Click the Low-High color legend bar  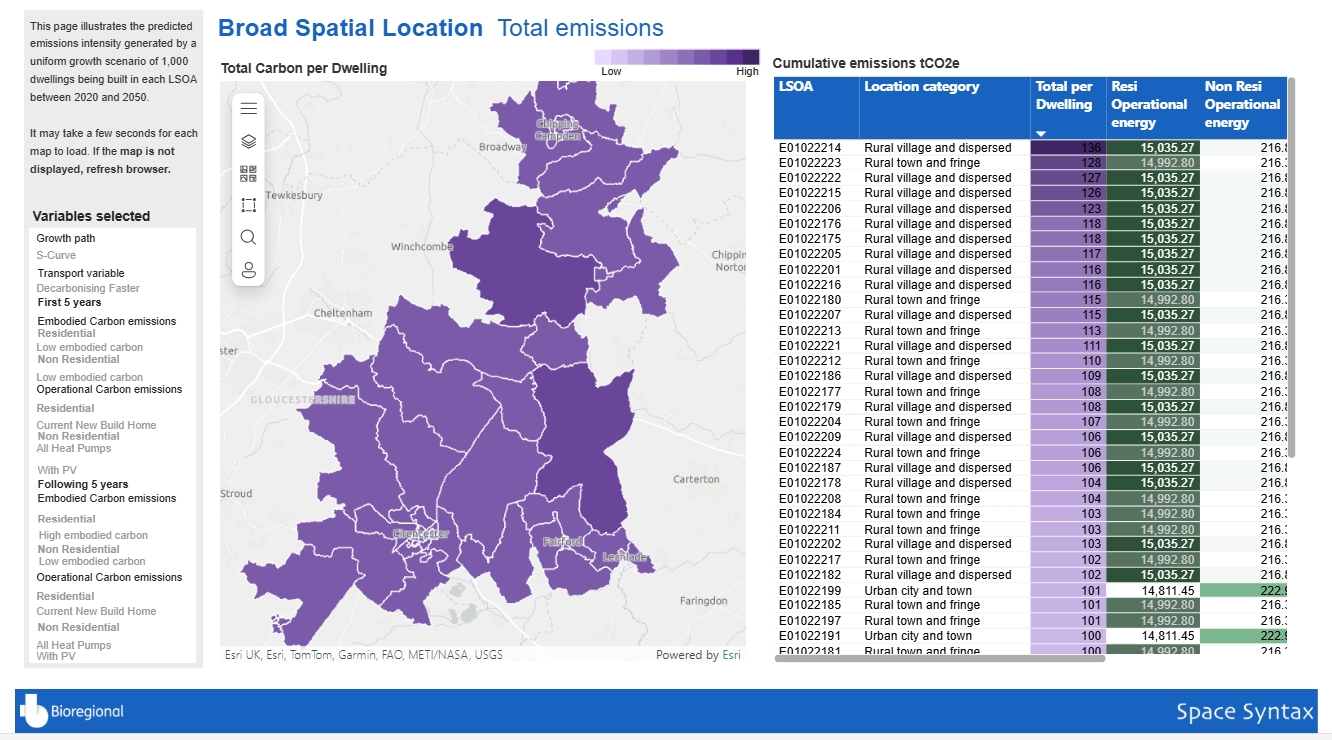(x=677, y=57)
